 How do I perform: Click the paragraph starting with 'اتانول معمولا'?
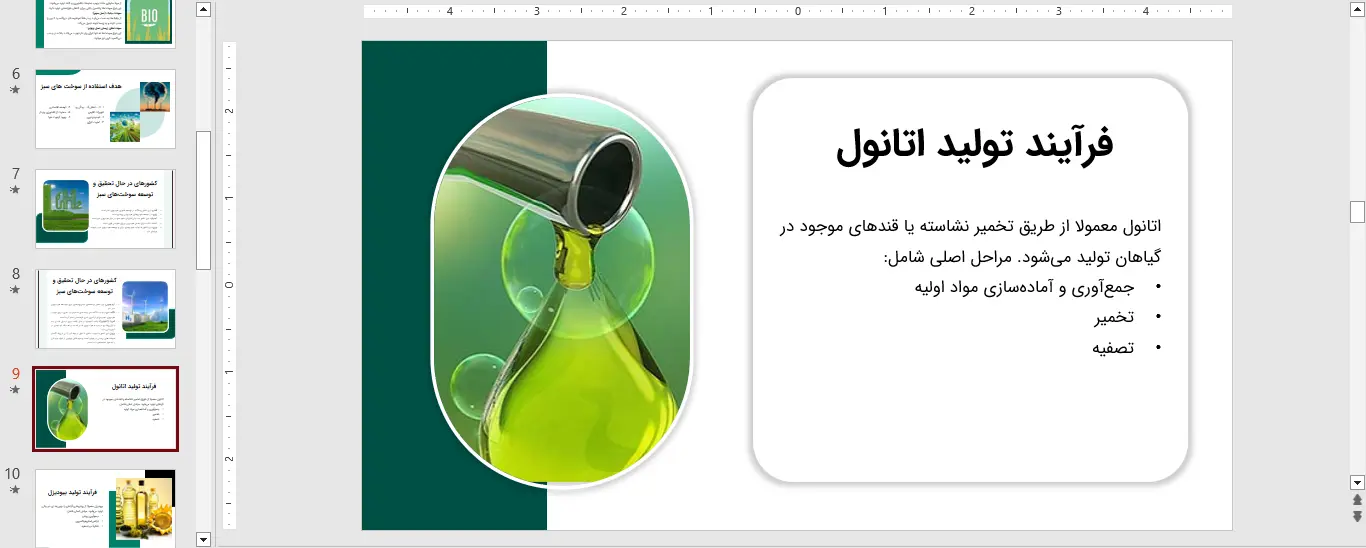tap(970, 241)
